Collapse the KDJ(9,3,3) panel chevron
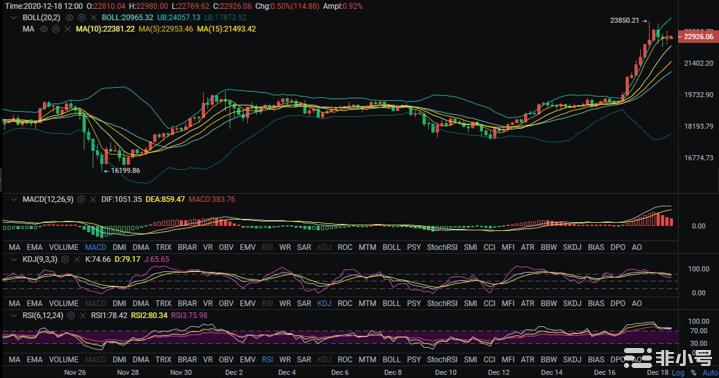This screenshot has width=719, height=378. [14, 259]
